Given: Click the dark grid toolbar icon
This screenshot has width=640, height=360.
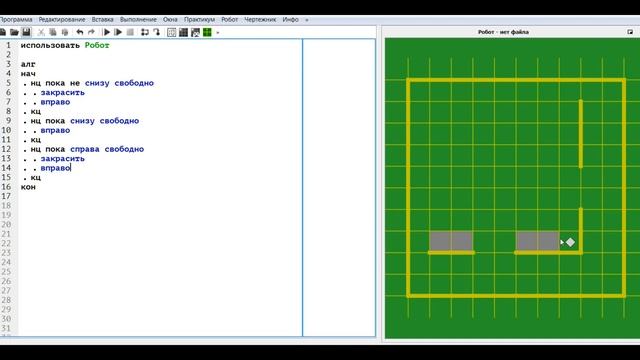Looking at the screenshot, I should [x=183, y=32].
